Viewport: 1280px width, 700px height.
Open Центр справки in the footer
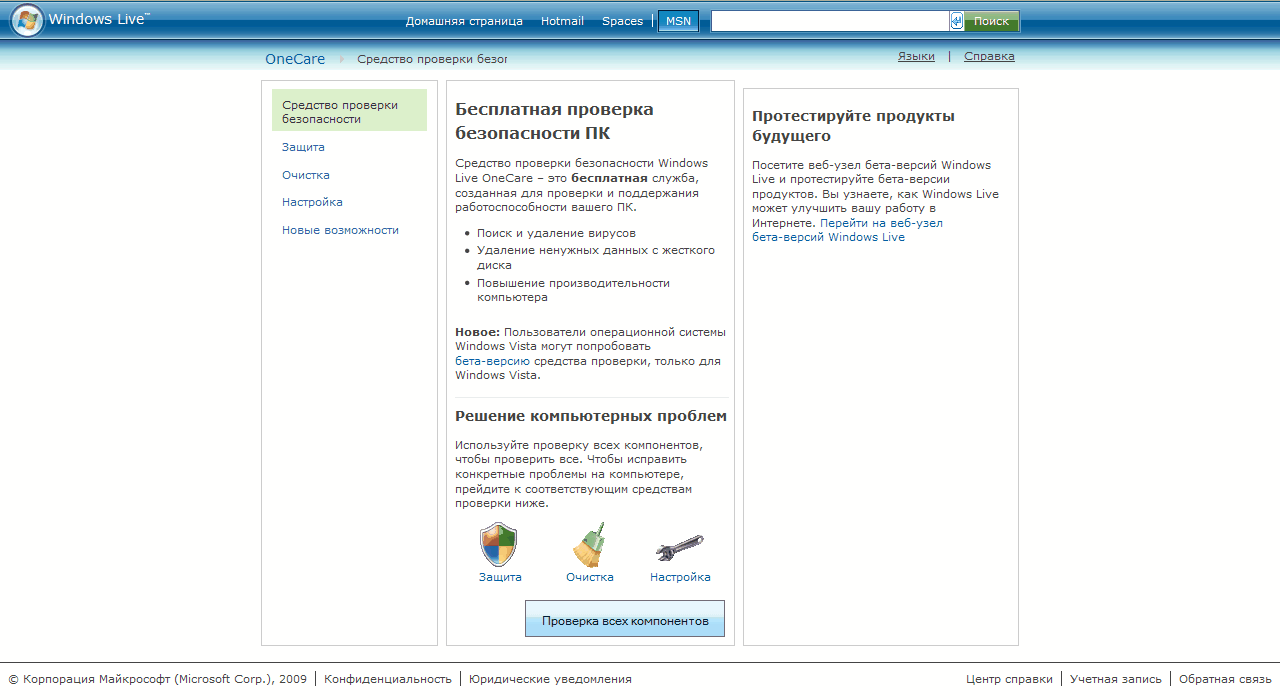[x=1009, y=679]
